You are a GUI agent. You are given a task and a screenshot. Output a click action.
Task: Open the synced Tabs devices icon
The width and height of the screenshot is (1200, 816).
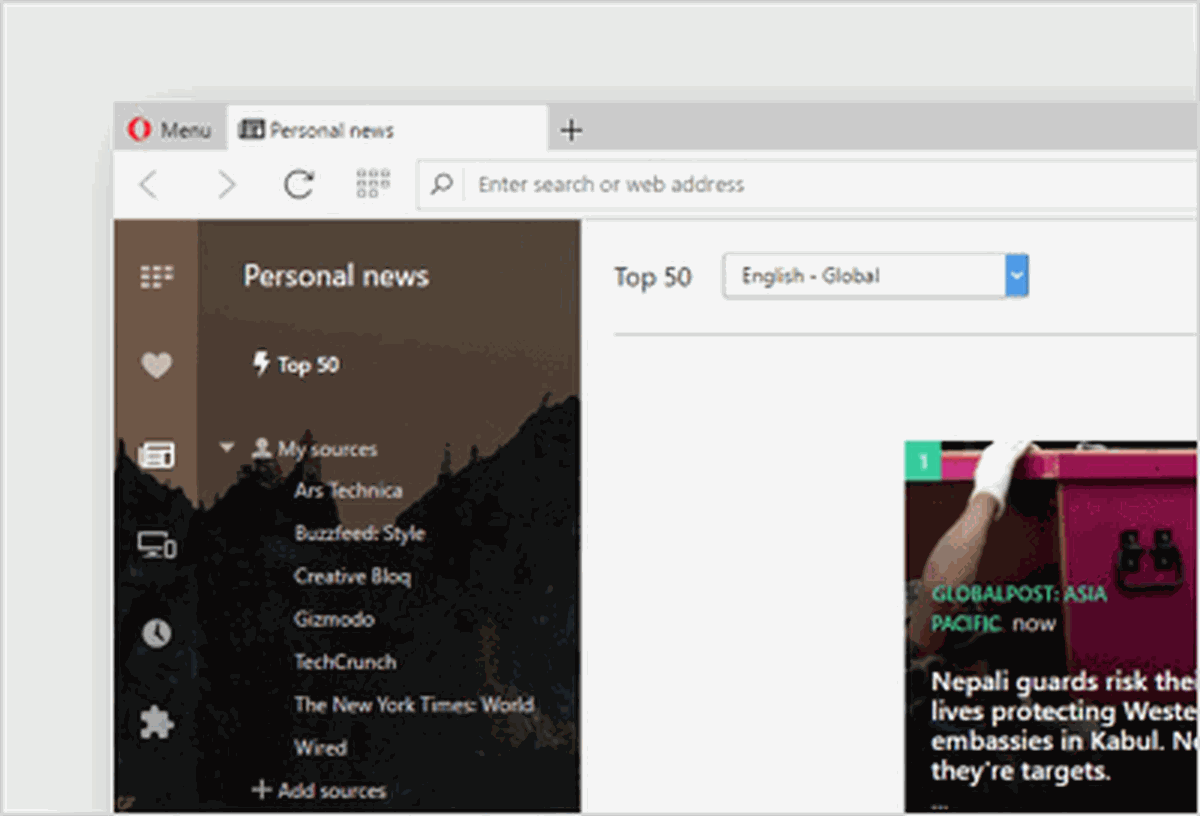point(157,545)
